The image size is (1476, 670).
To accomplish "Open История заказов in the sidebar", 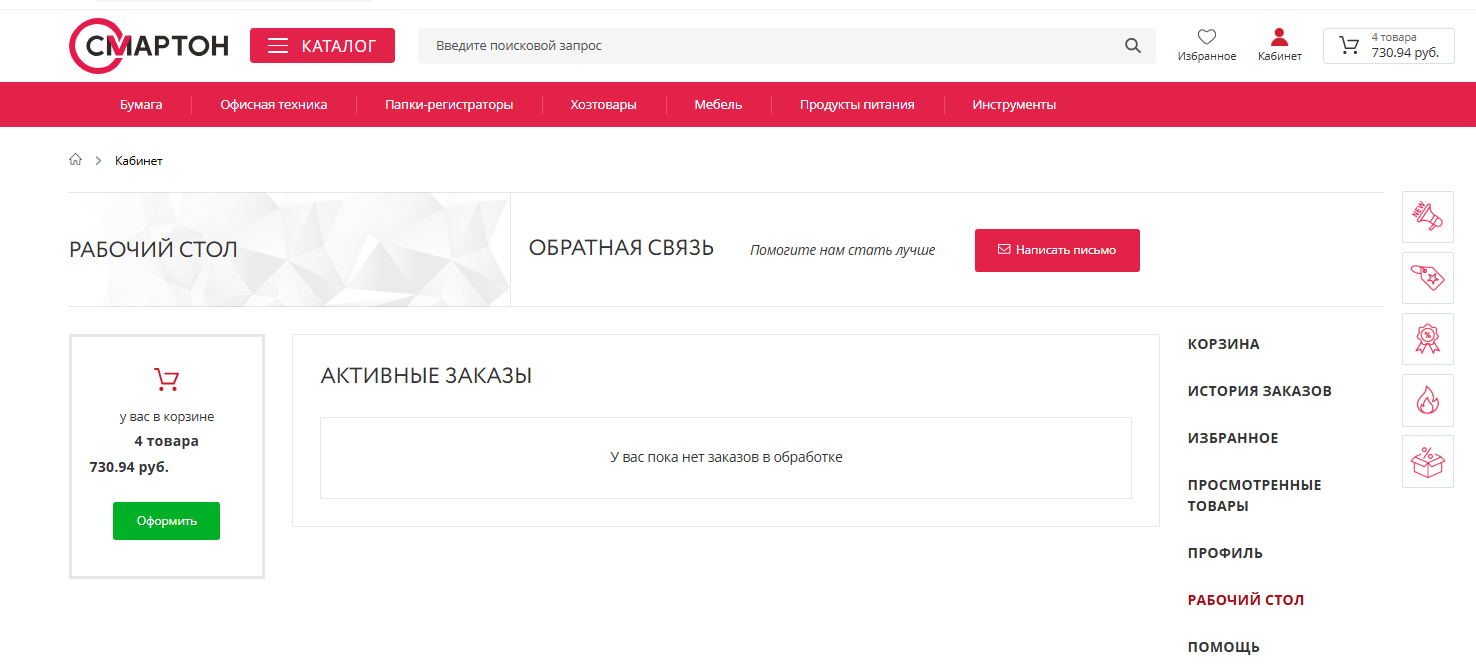I will tap(1259, 391).
